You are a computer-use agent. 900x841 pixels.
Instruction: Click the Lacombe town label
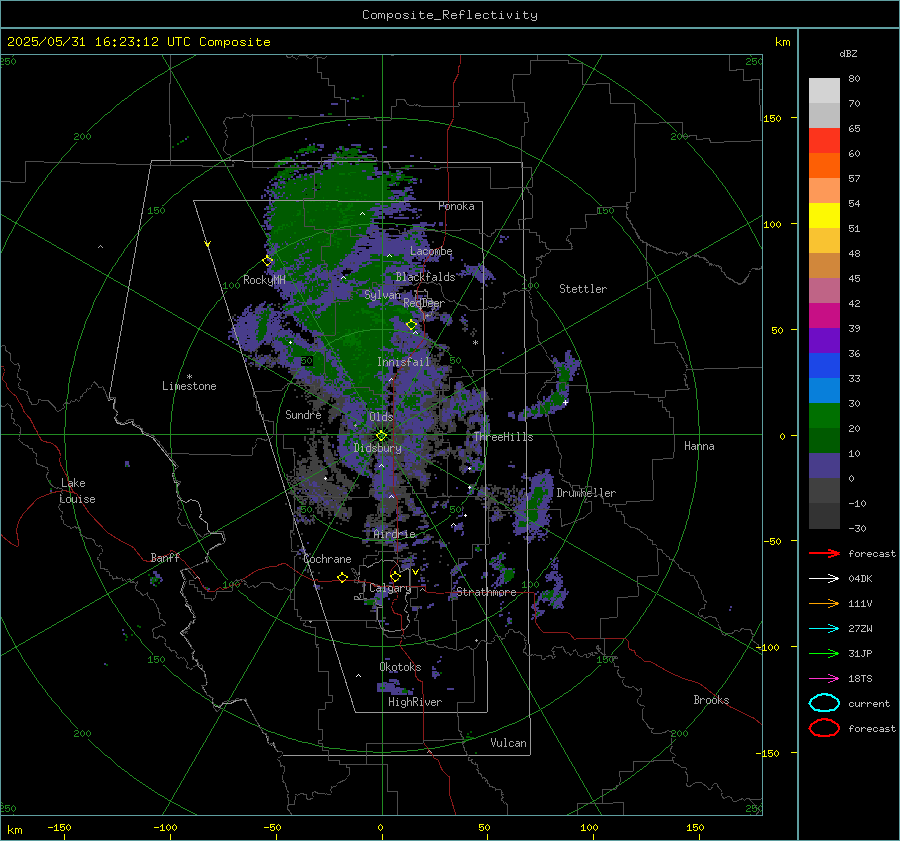tap(431, 251)
